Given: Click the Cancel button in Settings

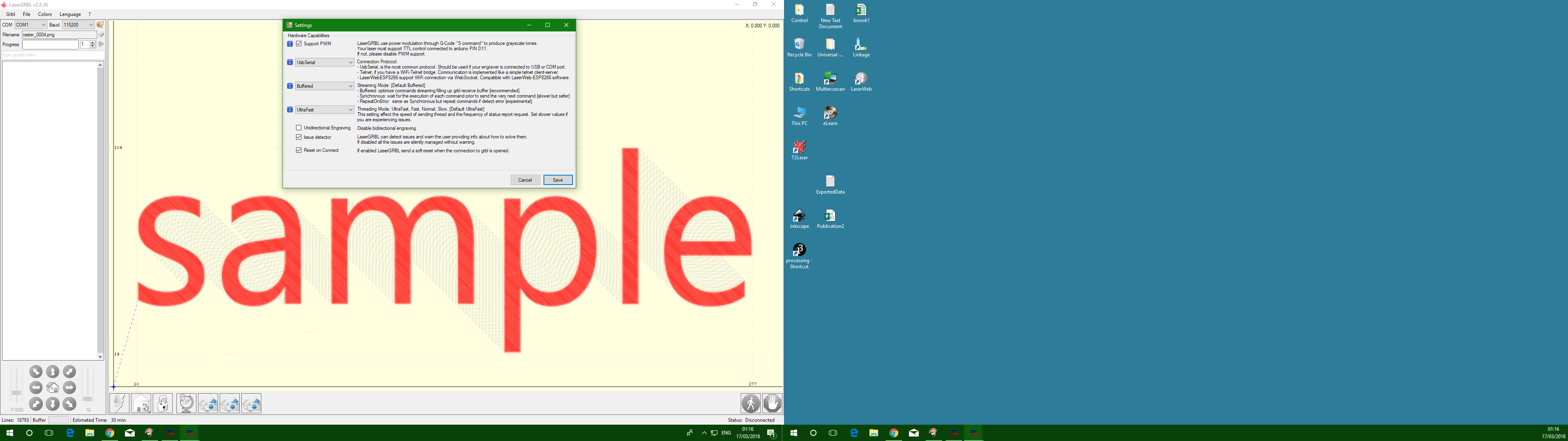Looking at the screenshot, I should [525, 180].
